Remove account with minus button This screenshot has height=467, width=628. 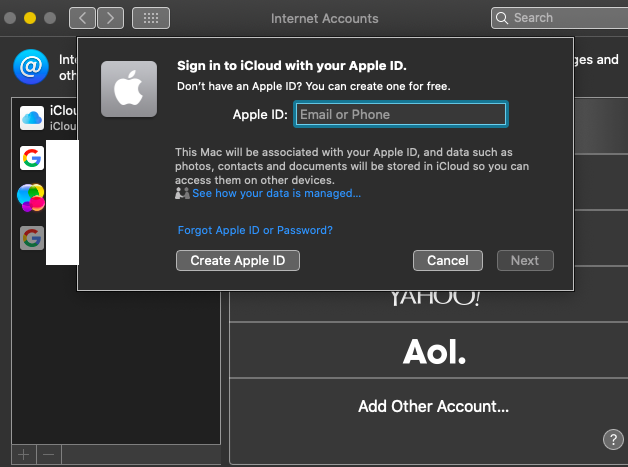(x=49, y=455)
